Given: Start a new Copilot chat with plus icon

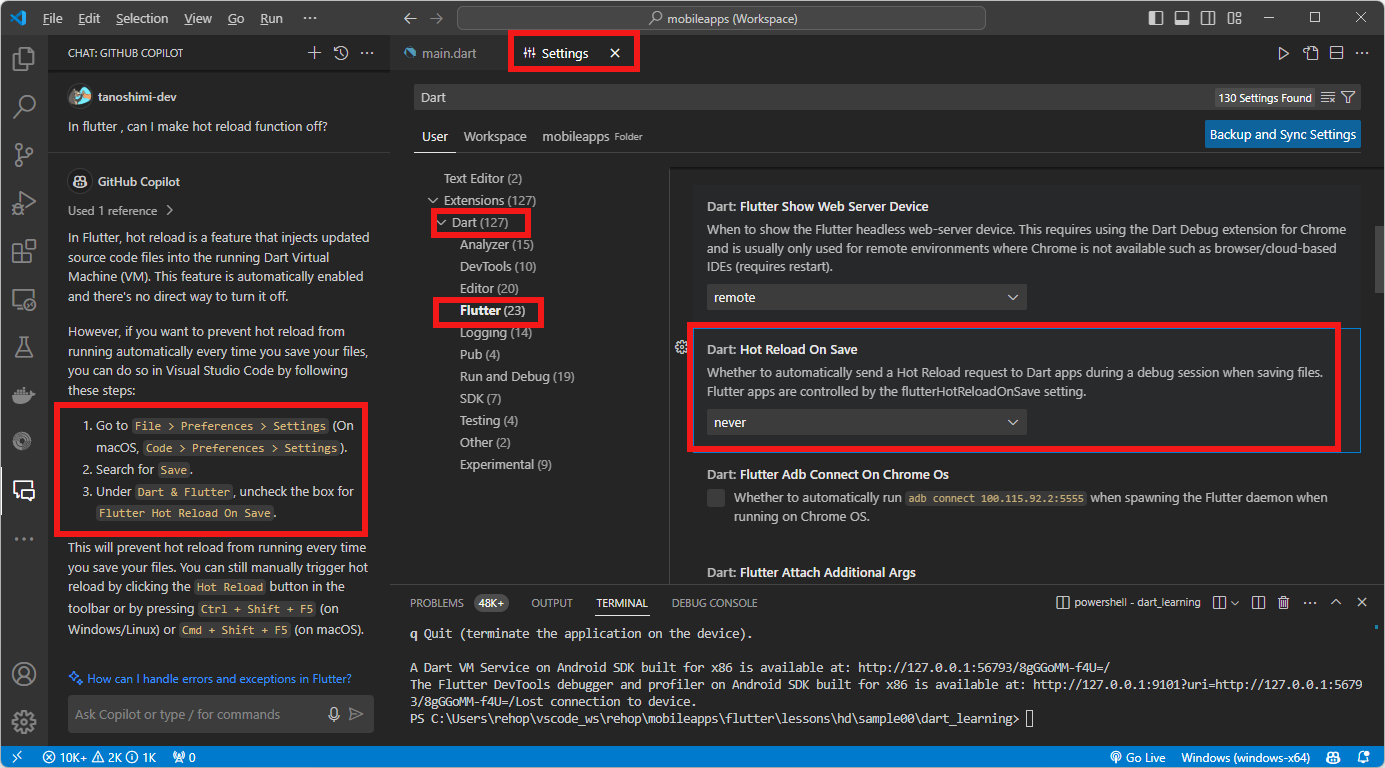Looking at the screenshot, I should 314,53.
